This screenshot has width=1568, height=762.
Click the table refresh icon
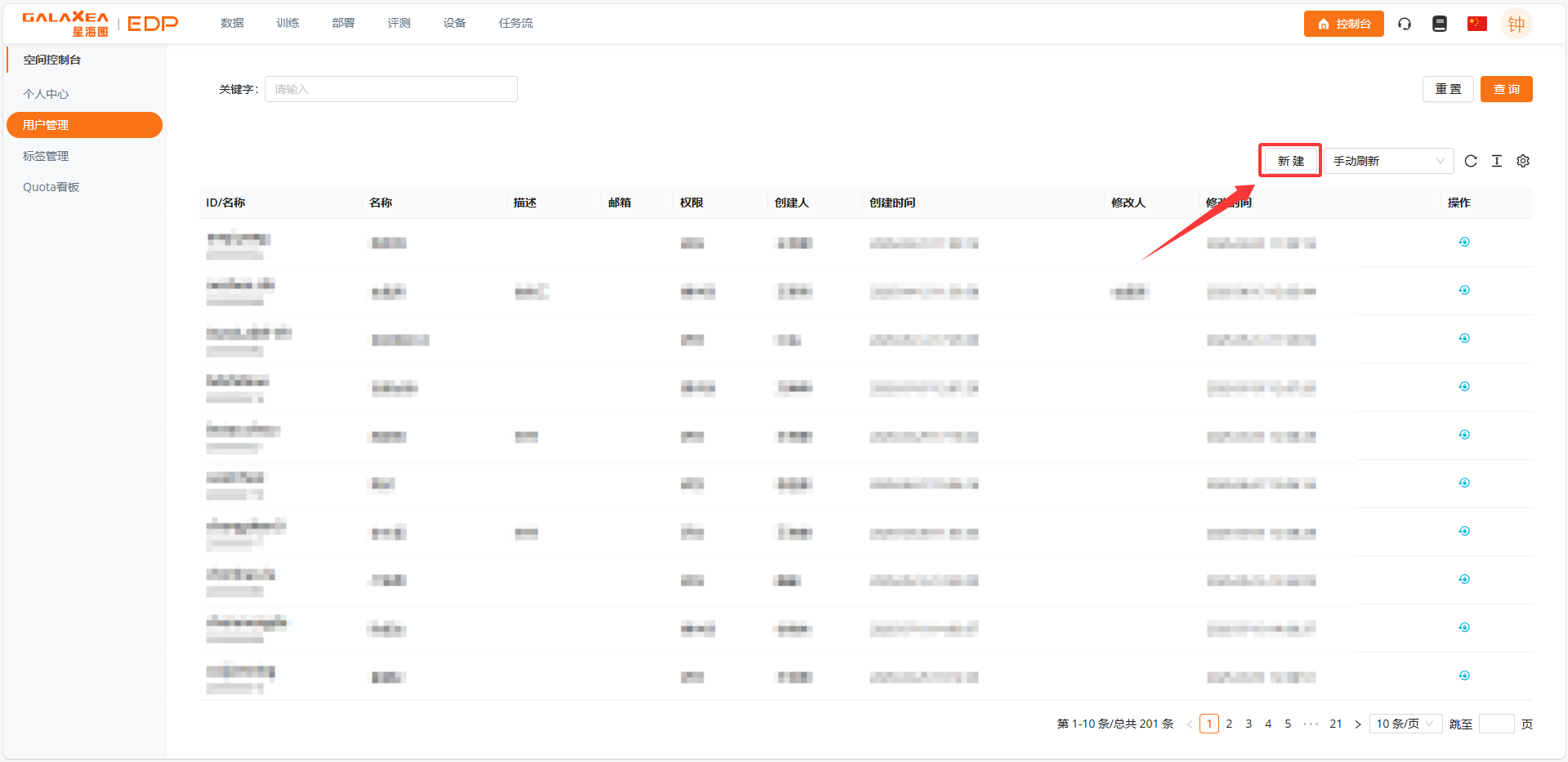(x=1471, y=161)
